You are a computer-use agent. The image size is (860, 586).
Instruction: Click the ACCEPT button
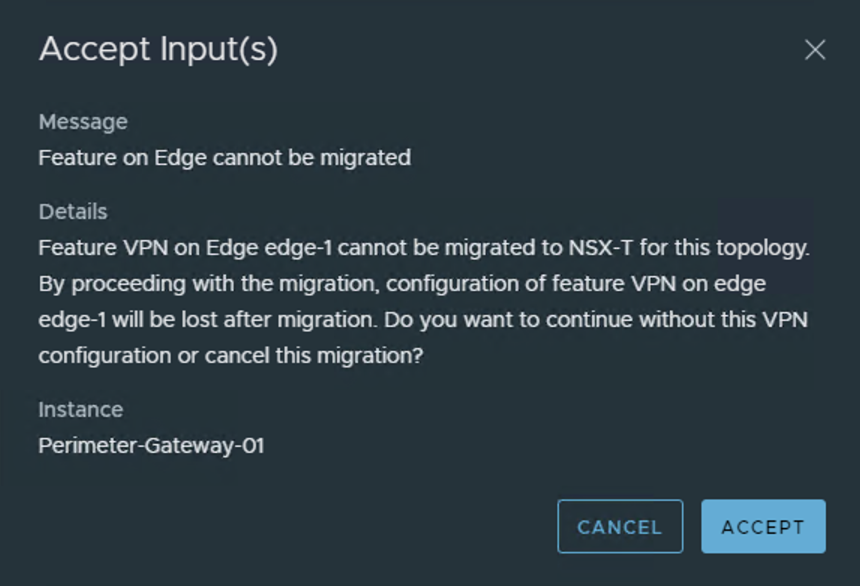[763, 527]
